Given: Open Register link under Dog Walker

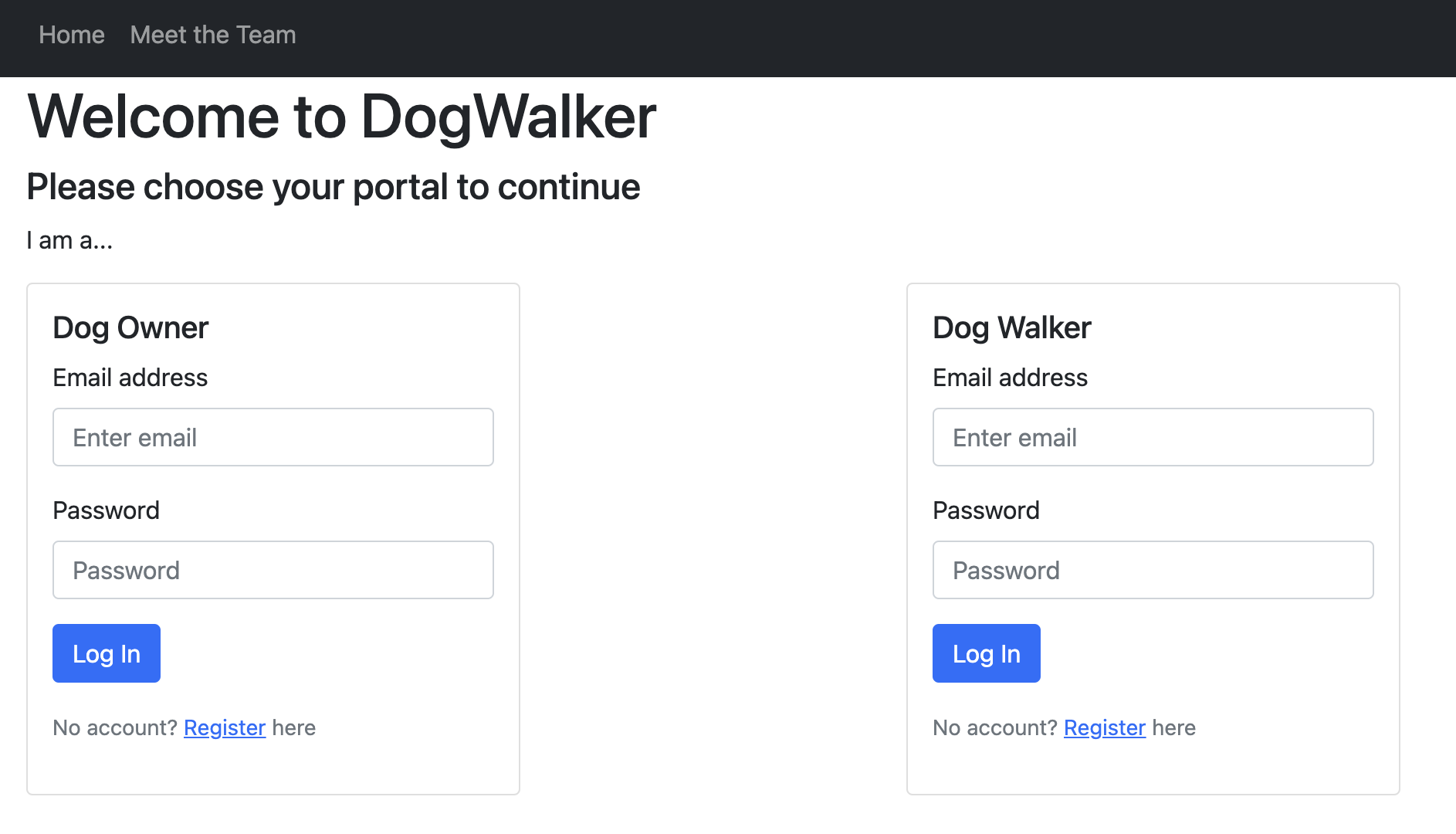Looking at the screenshot, I should pos(1105,727).
